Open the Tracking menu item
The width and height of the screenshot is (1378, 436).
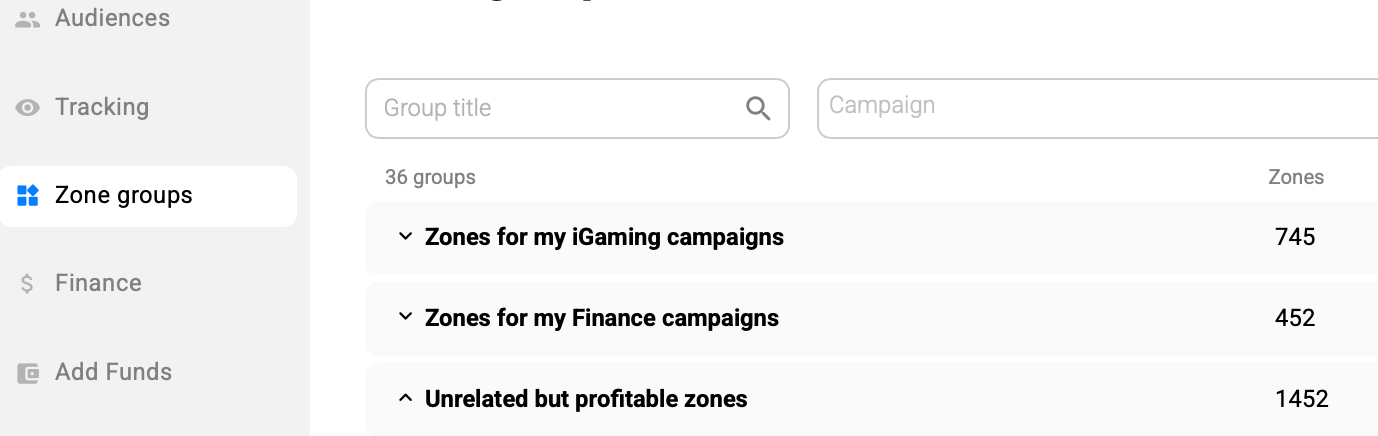click(x=101, y=107)
